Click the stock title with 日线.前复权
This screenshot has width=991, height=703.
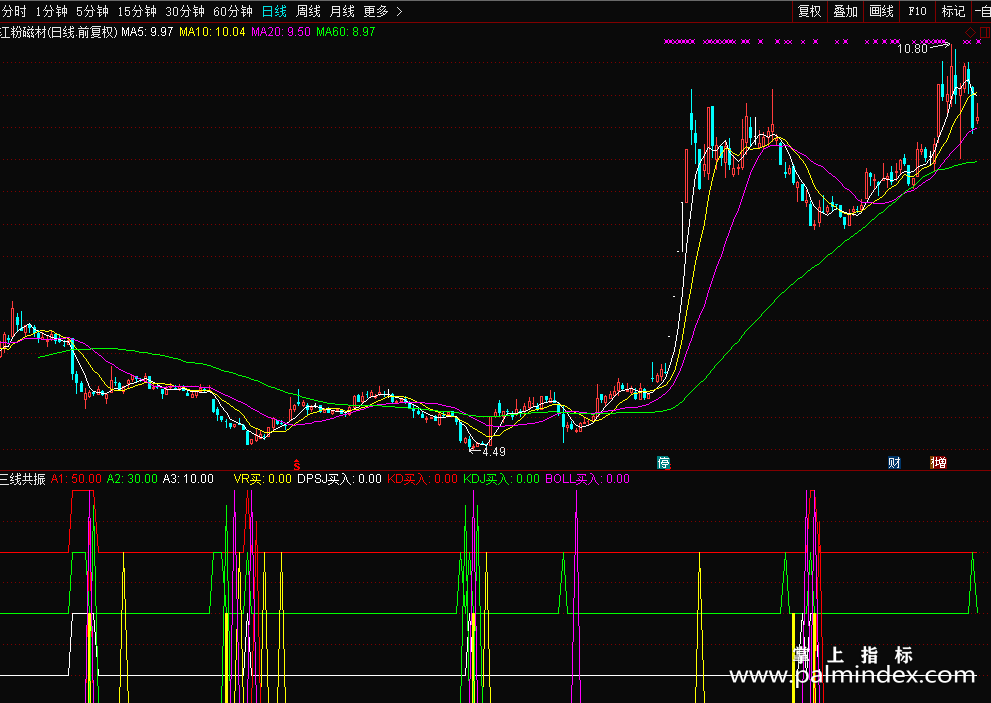pos(59,32)
